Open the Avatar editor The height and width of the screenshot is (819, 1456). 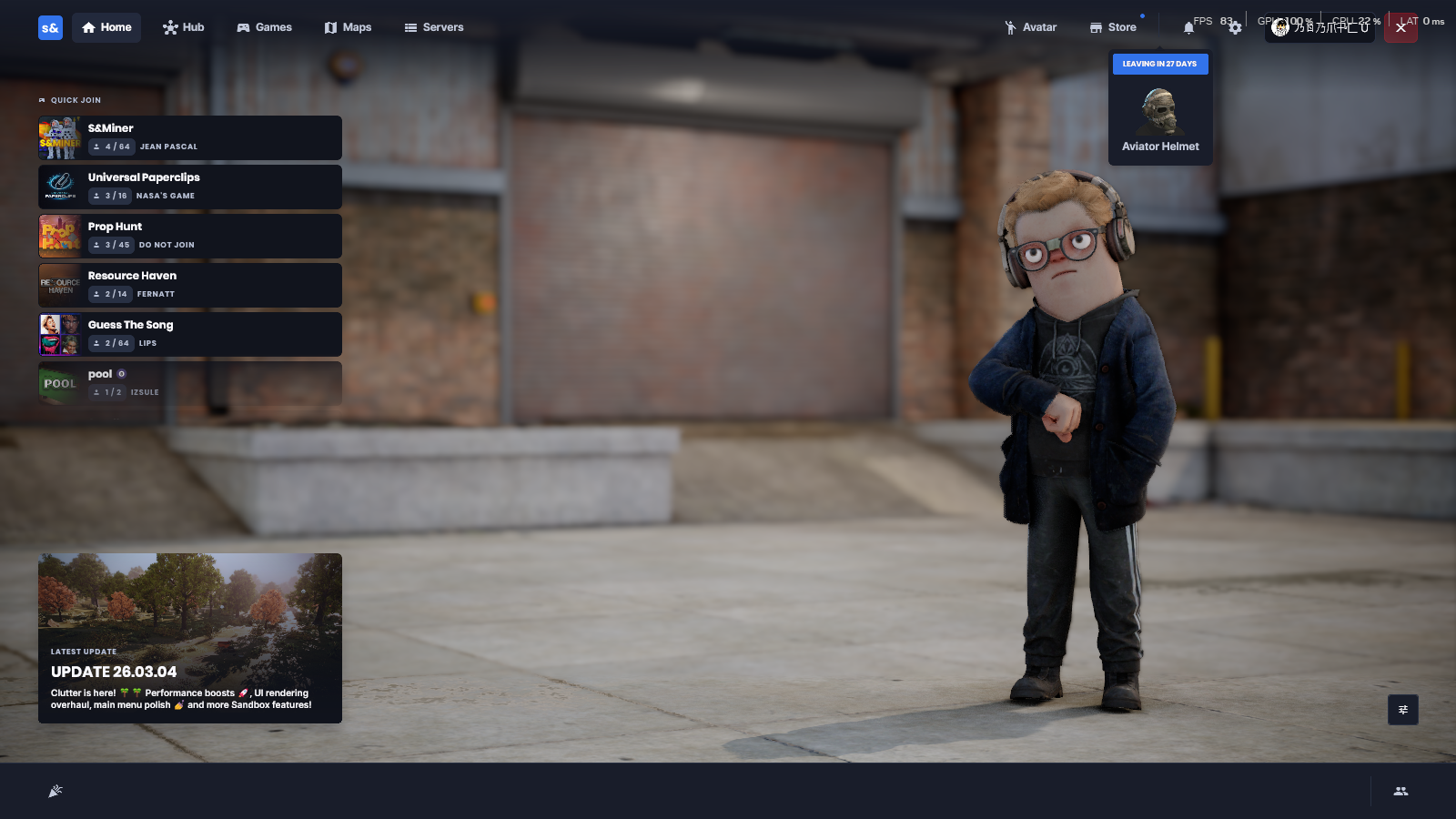coord(1030,27)
